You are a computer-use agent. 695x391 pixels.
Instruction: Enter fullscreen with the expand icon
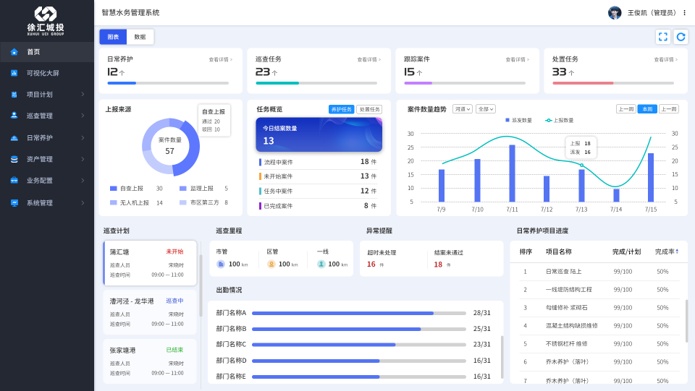coord(663,37)
